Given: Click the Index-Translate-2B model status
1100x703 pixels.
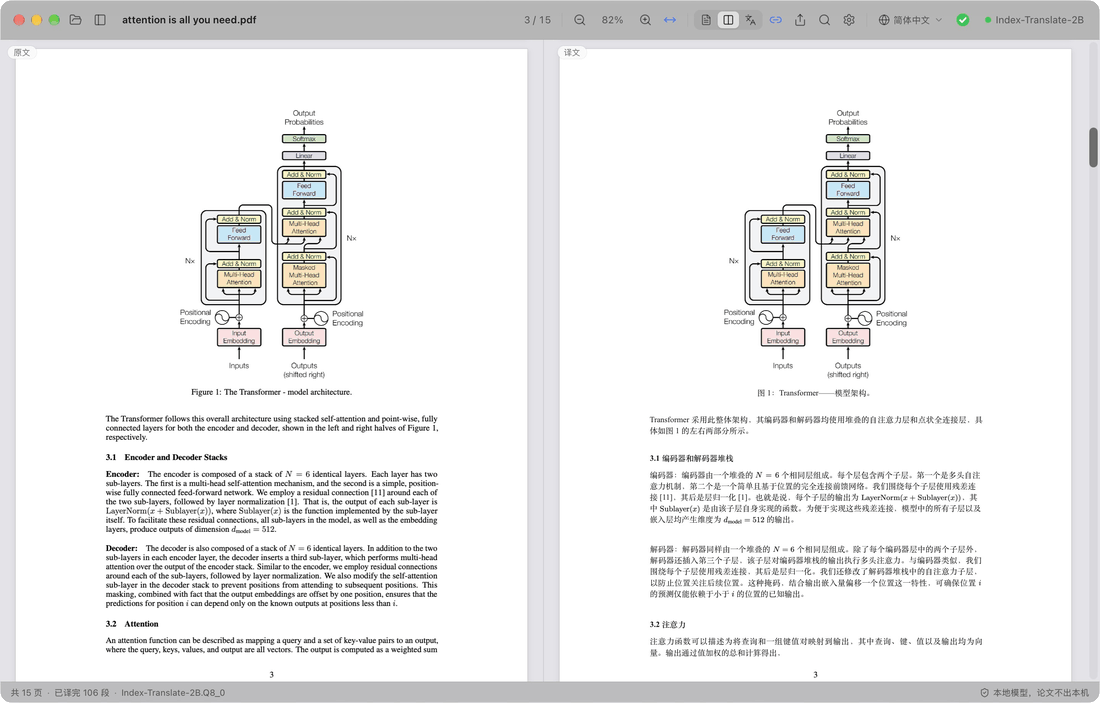Looking at the screenshot, I should [1034, 20].
